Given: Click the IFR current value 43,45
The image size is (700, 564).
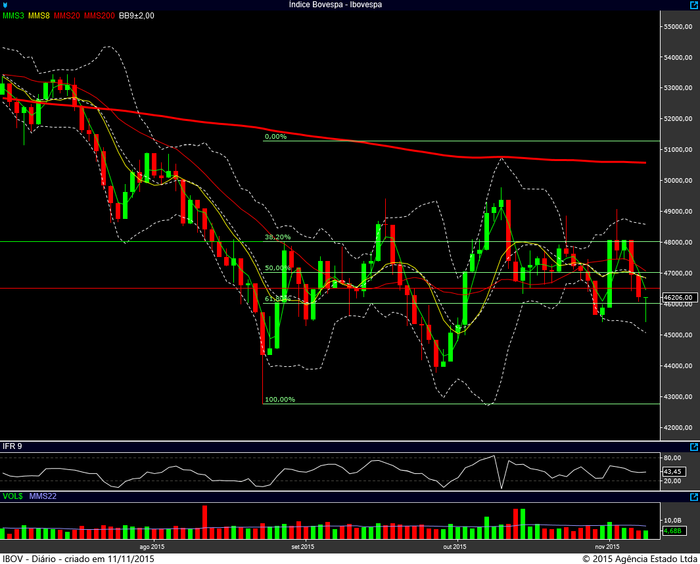Looking at the screenshot, I should [672, 472].
